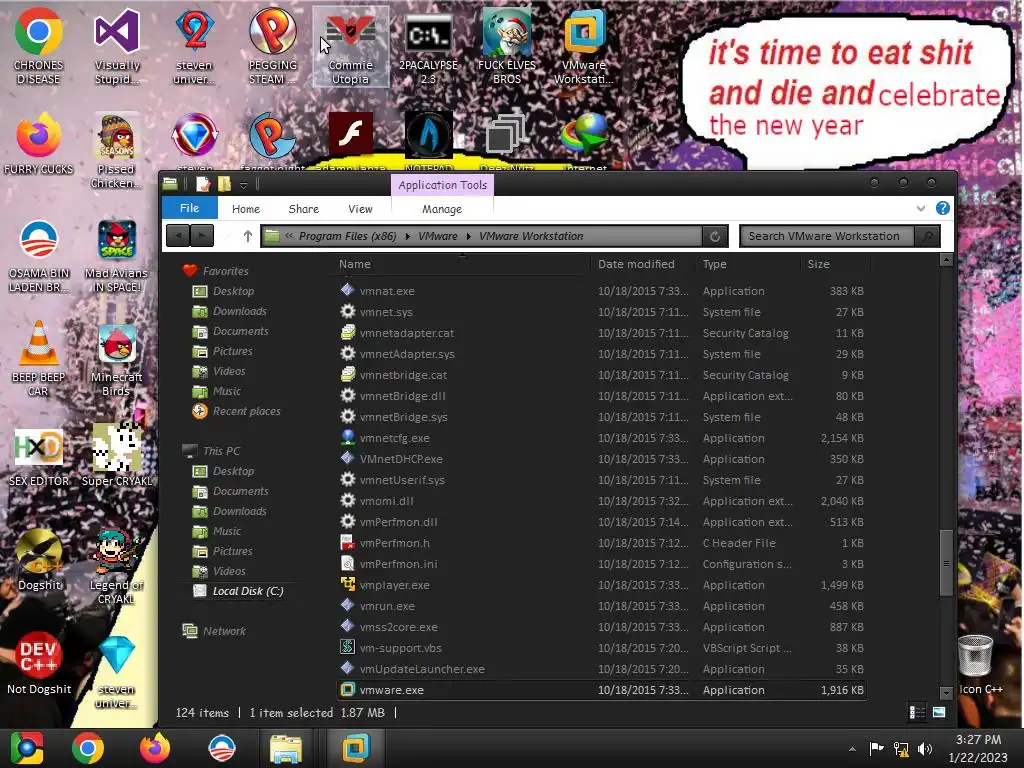Switch to the View ribbon tab
This screenshot has width=1024, height=768.
pyautogui.click(x=360, y=209)
